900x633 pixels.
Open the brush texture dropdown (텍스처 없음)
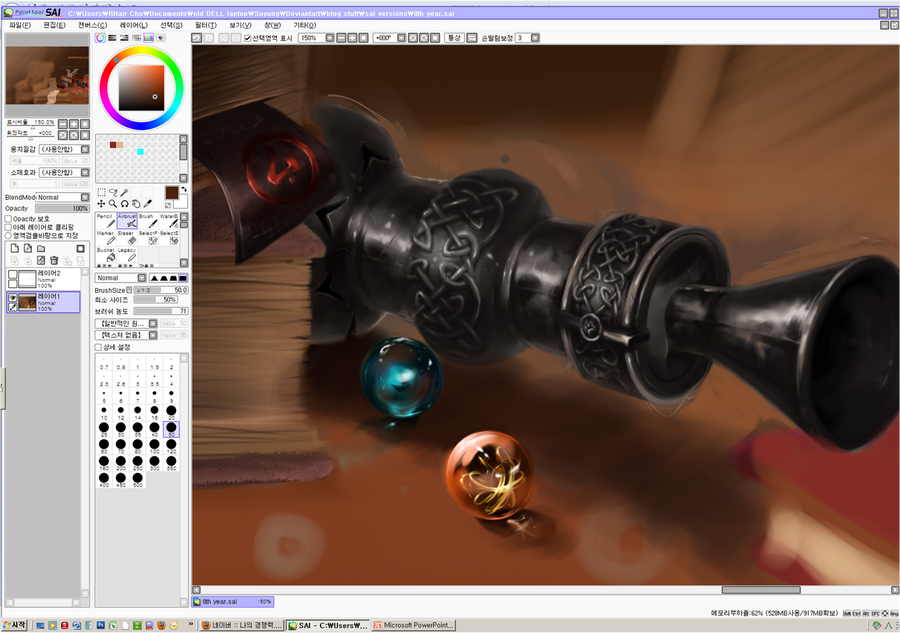tap(126, 335)
